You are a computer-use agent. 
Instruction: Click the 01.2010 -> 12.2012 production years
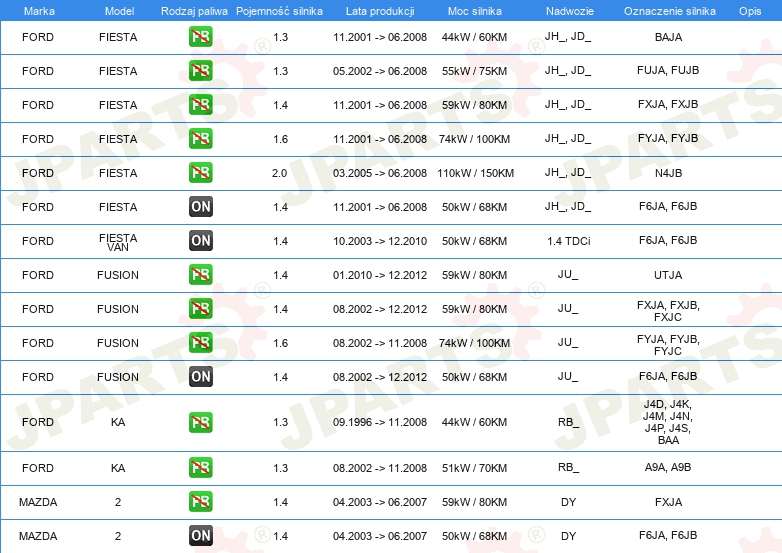point(380,275)
